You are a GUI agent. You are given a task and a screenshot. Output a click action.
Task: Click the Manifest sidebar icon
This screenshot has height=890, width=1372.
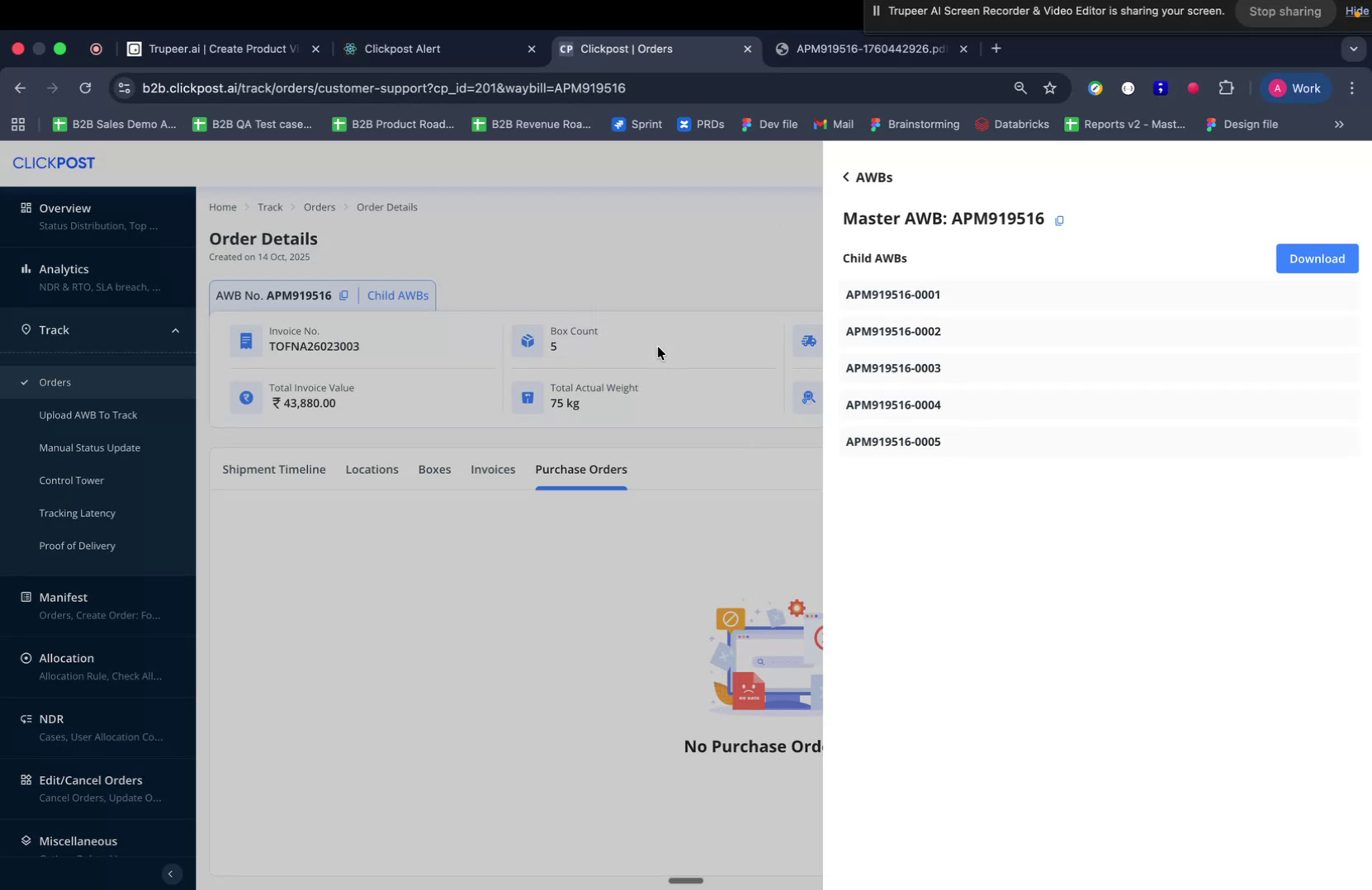26,596
